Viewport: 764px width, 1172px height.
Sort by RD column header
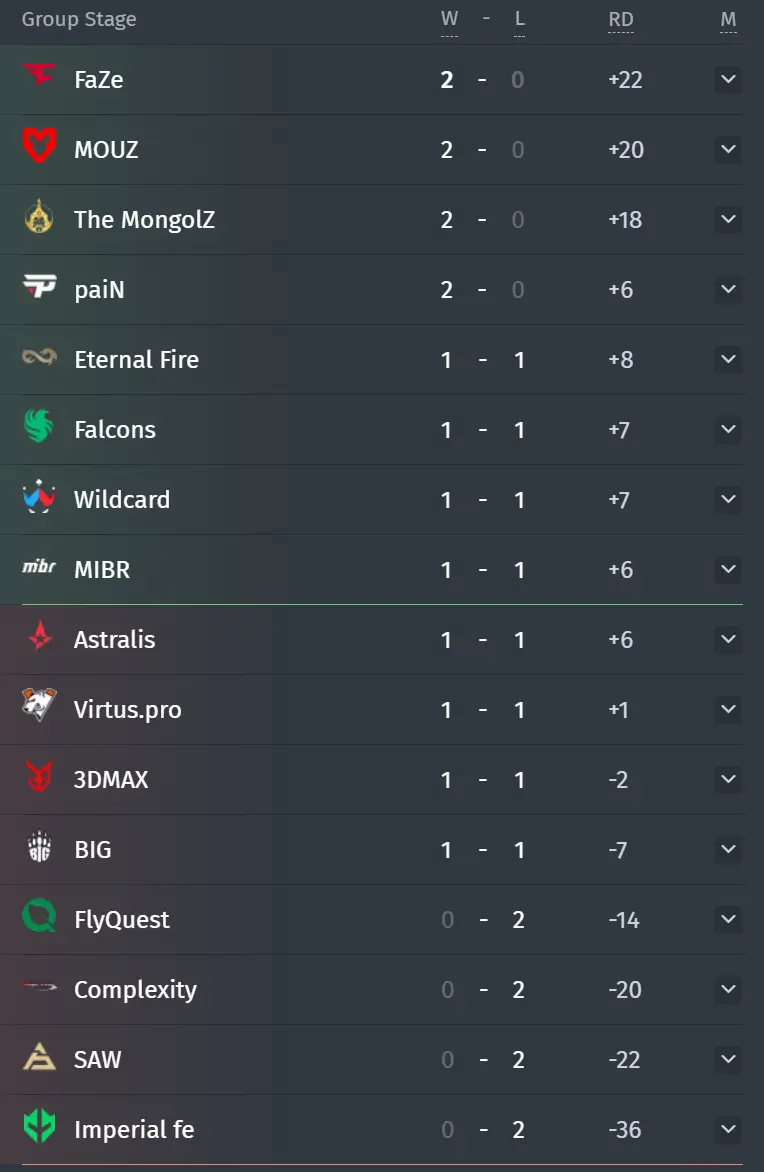pyautogui.click(x=620, y=19)
